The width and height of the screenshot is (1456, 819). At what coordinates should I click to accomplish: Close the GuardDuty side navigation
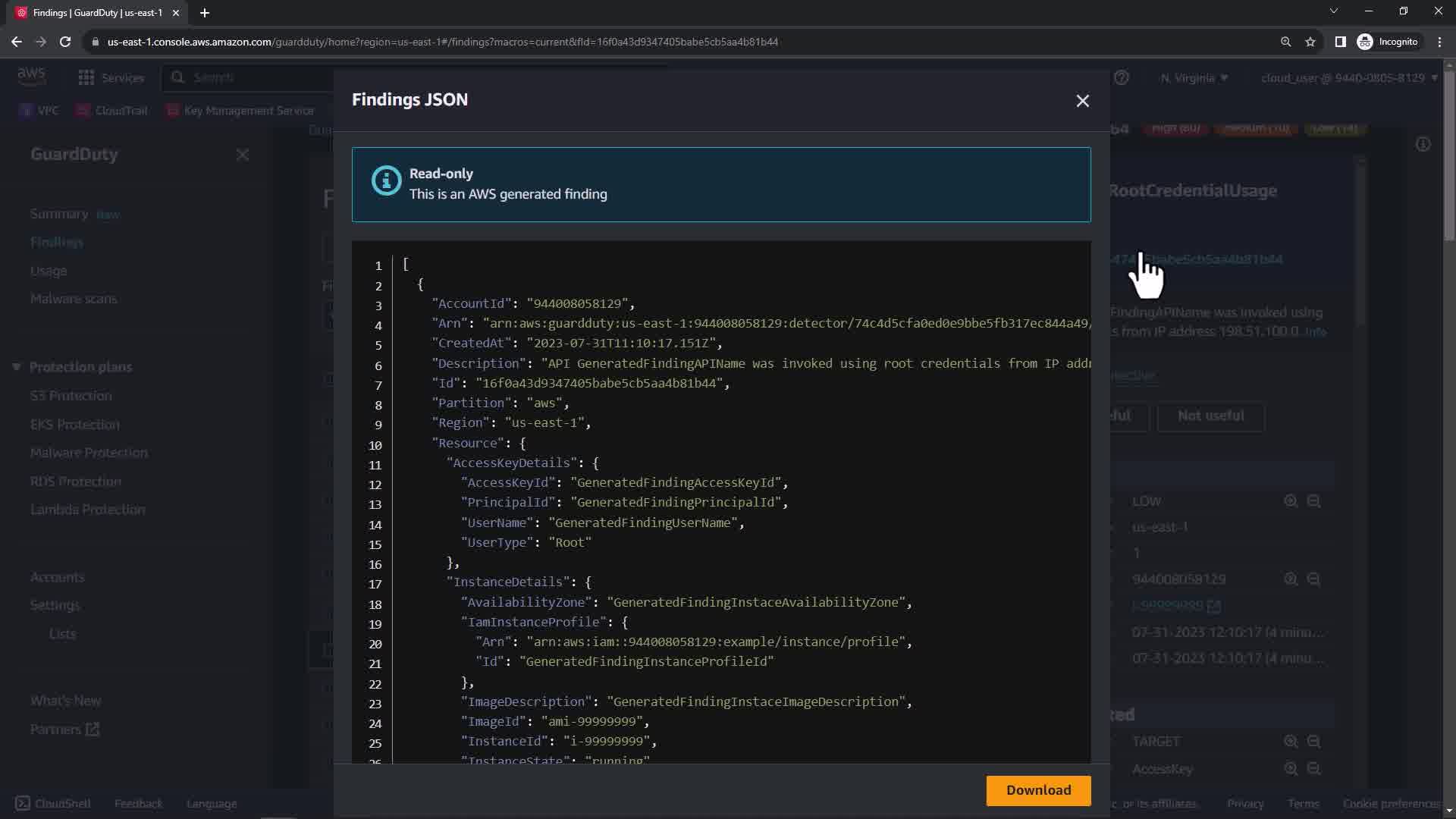tap(243, 155)
